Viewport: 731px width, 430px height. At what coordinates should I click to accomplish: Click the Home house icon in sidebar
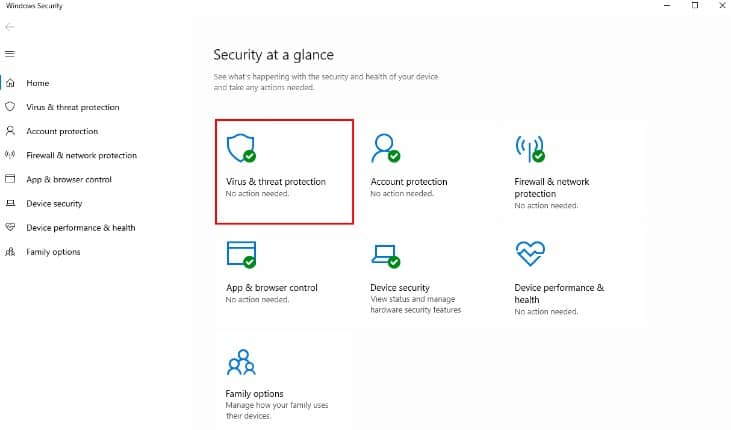click(x=10, y=83)
